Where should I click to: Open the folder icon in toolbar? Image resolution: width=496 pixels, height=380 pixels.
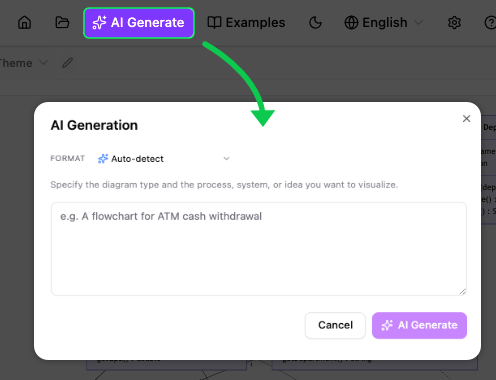(x=62, y=23)
